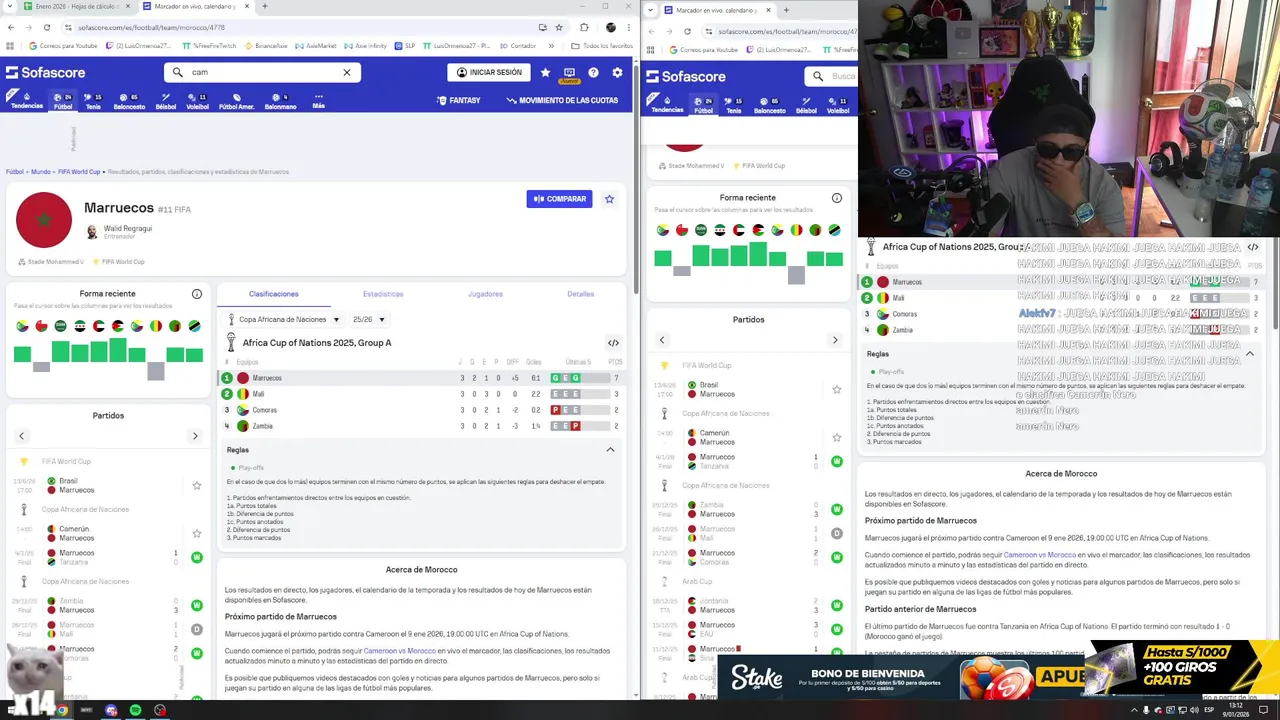Screen dimensions: 1280x720
Task: Click the search field containing cam
Action: point(262,72)
